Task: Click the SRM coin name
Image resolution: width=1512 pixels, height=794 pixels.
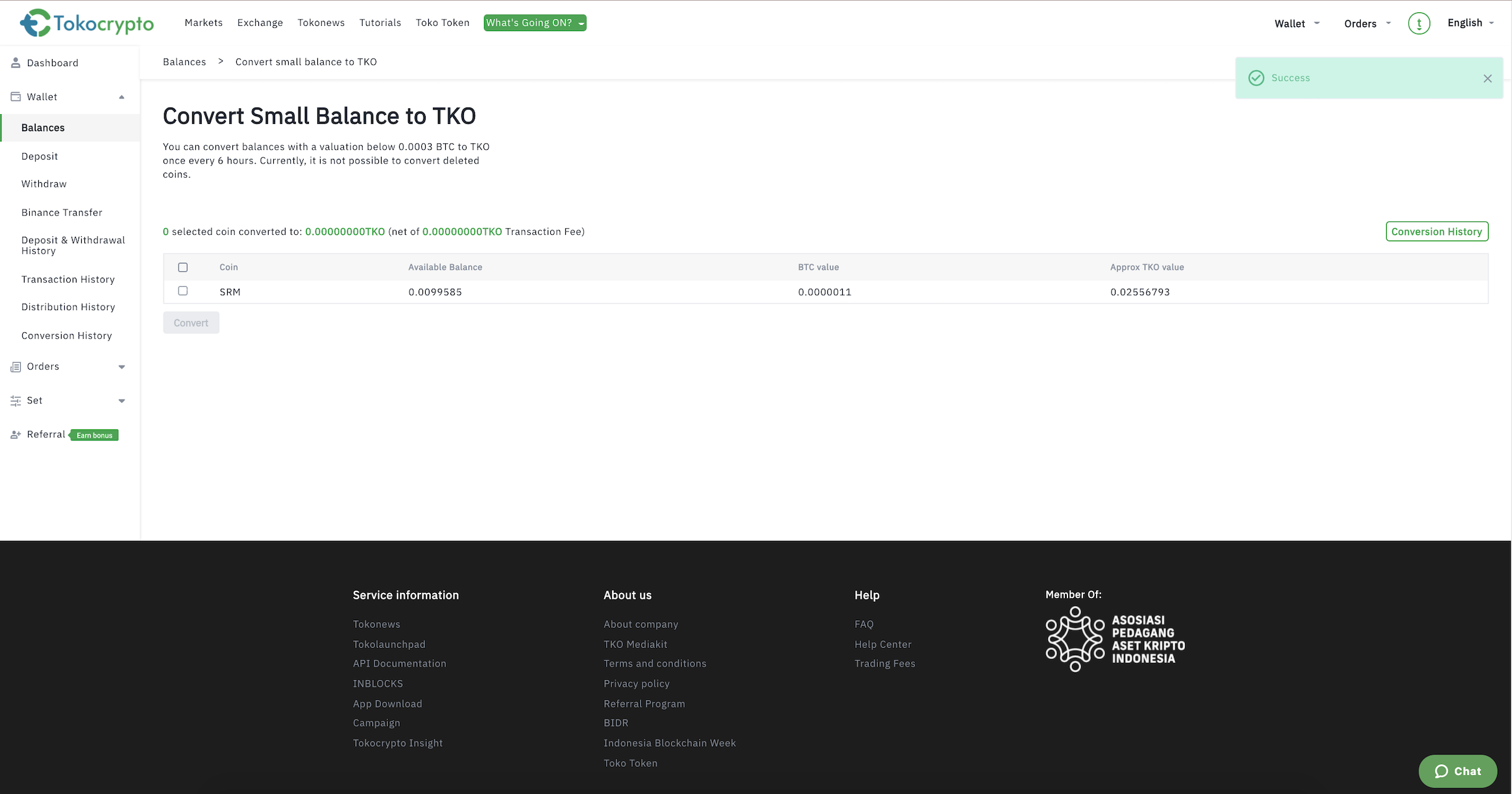Action: tap(230, 292)
